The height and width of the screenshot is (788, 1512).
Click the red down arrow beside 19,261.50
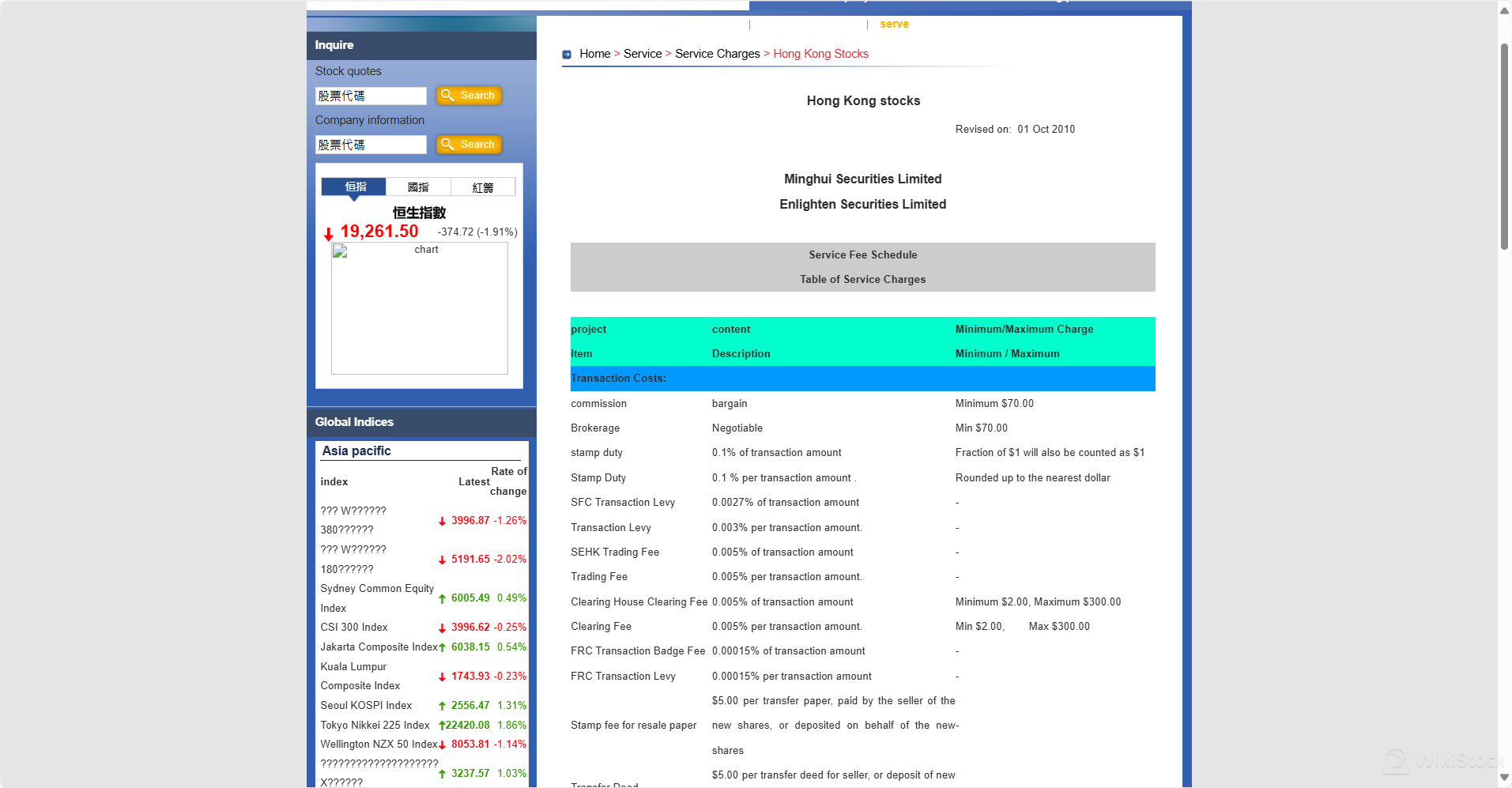328,234
